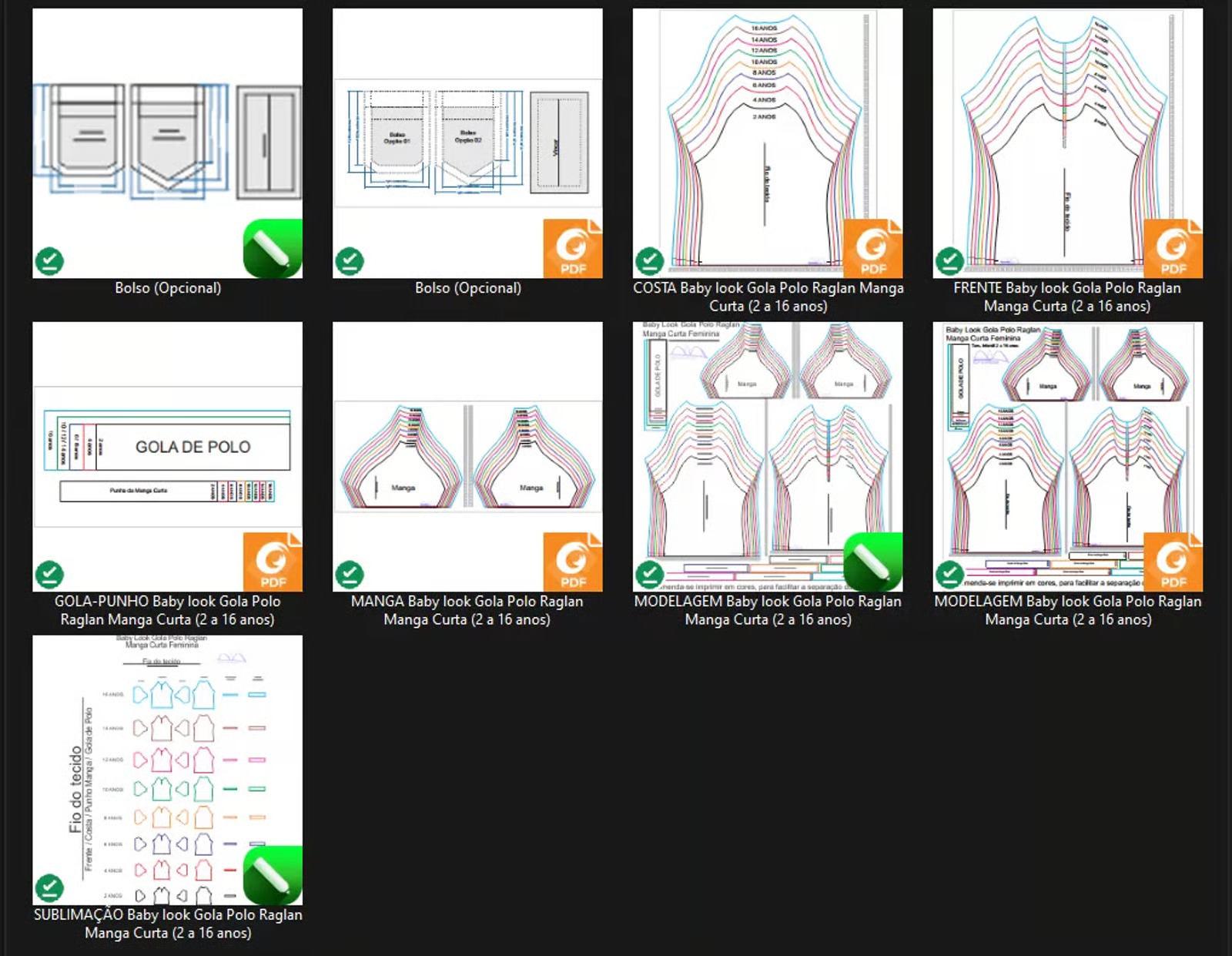Viewport: 1232px width, 956px height.
Task: Click the COSTA Baby look file name label
Action: click(x=768, y=297)
